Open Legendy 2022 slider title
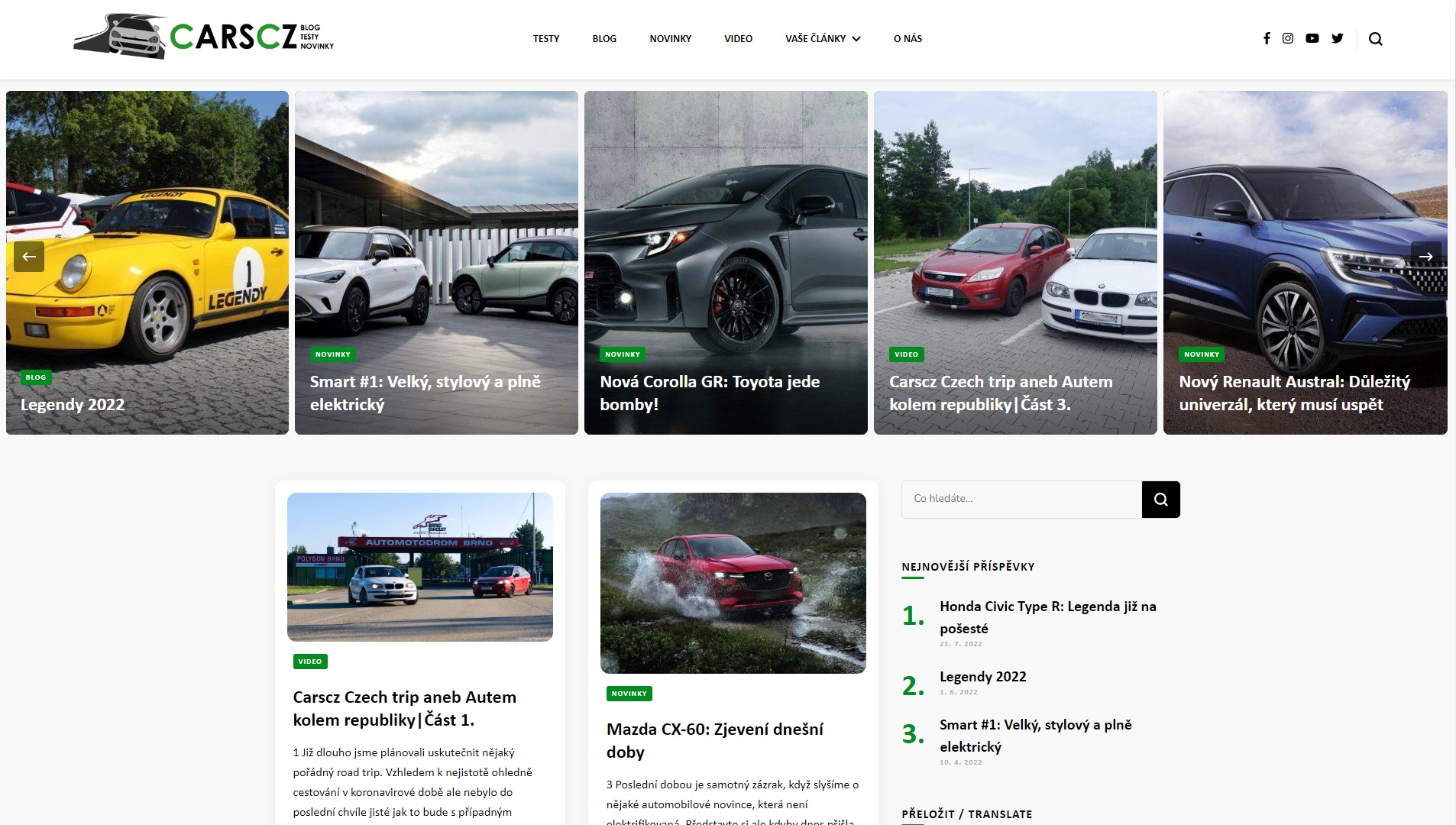1456x825 pixels. (x=73, y=405)
